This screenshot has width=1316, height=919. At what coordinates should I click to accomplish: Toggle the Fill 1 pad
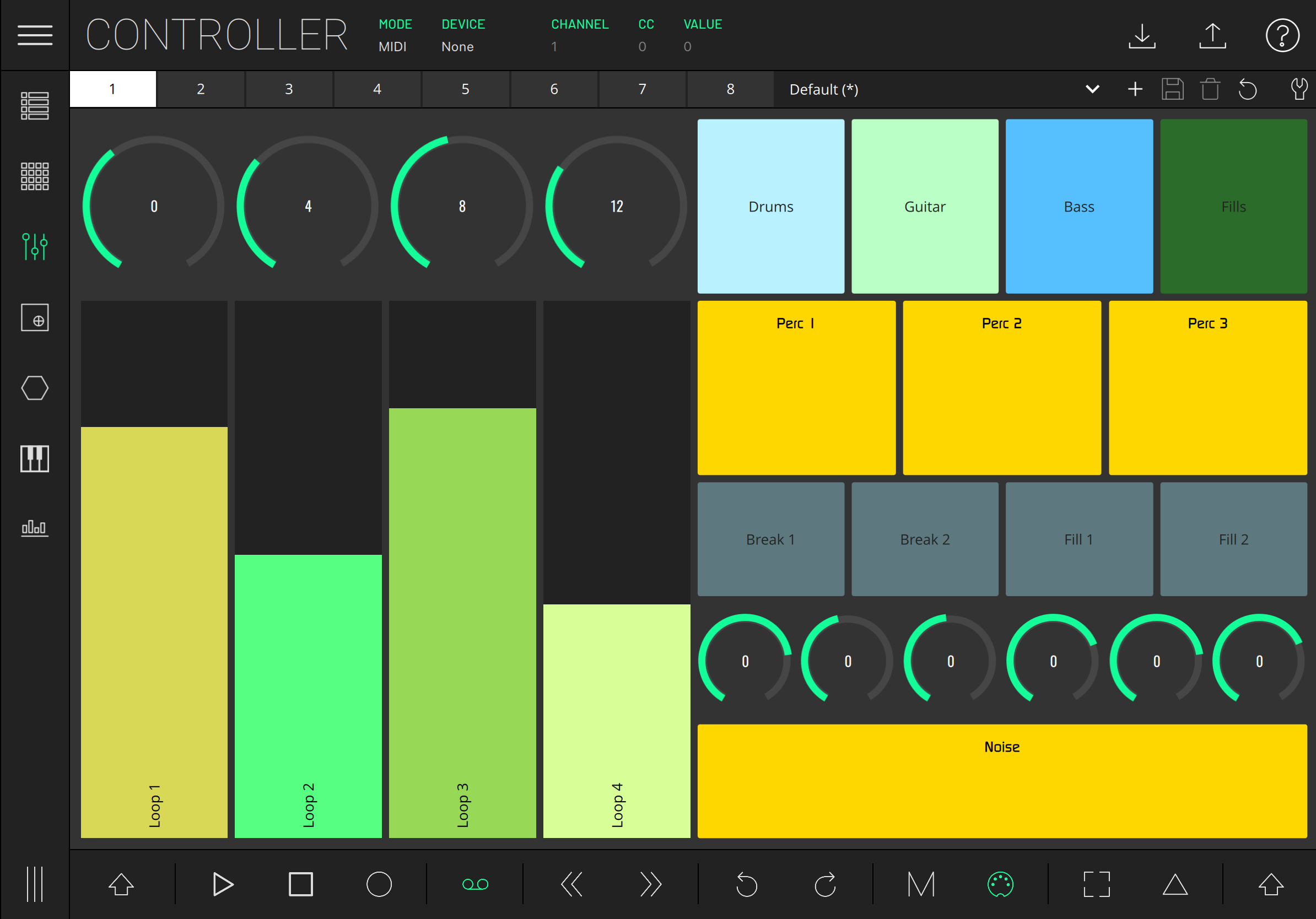pos(1078,539)
